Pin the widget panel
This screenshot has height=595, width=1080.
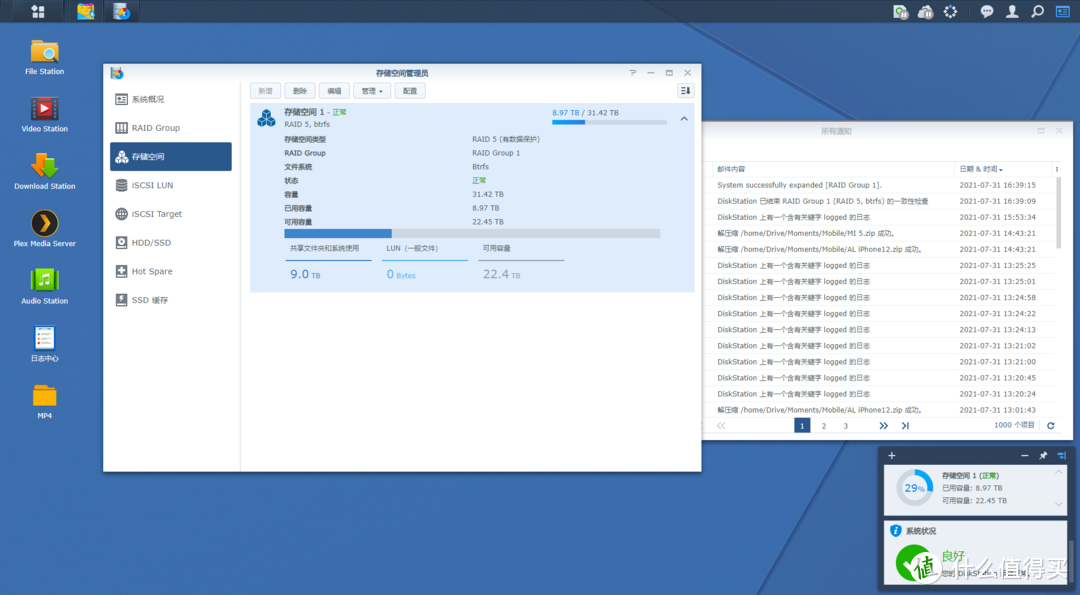click(1043, 455)
